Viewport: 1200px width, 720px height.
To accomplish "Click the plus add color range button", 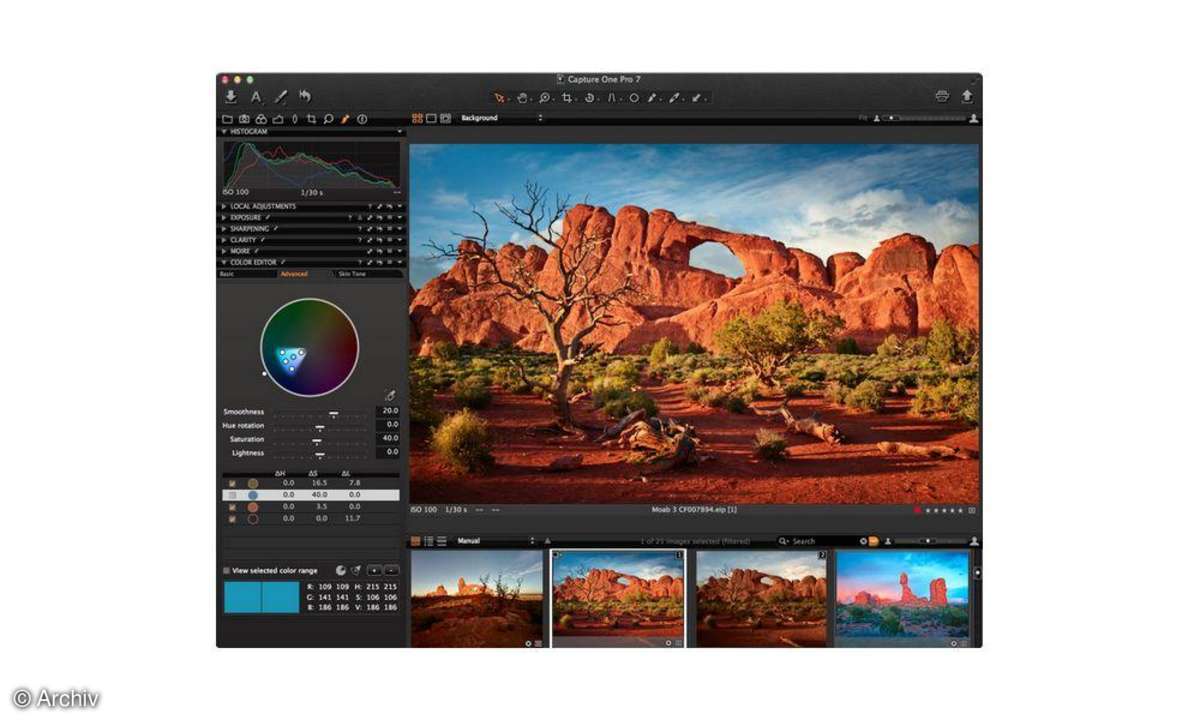I will 374,570.
